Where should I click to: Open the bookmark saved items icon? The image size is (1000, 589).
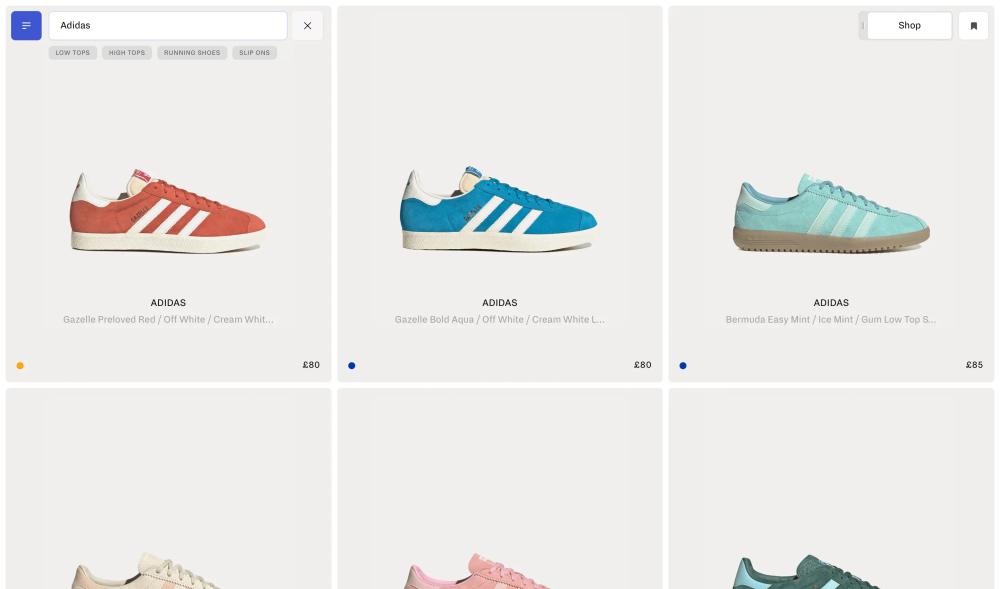point(973,25)
